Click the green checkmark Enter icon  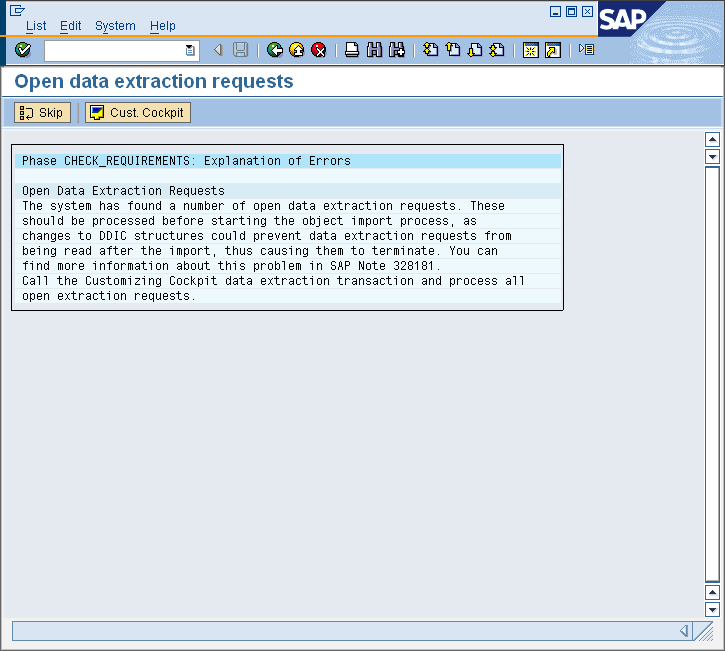coord(23,49)
